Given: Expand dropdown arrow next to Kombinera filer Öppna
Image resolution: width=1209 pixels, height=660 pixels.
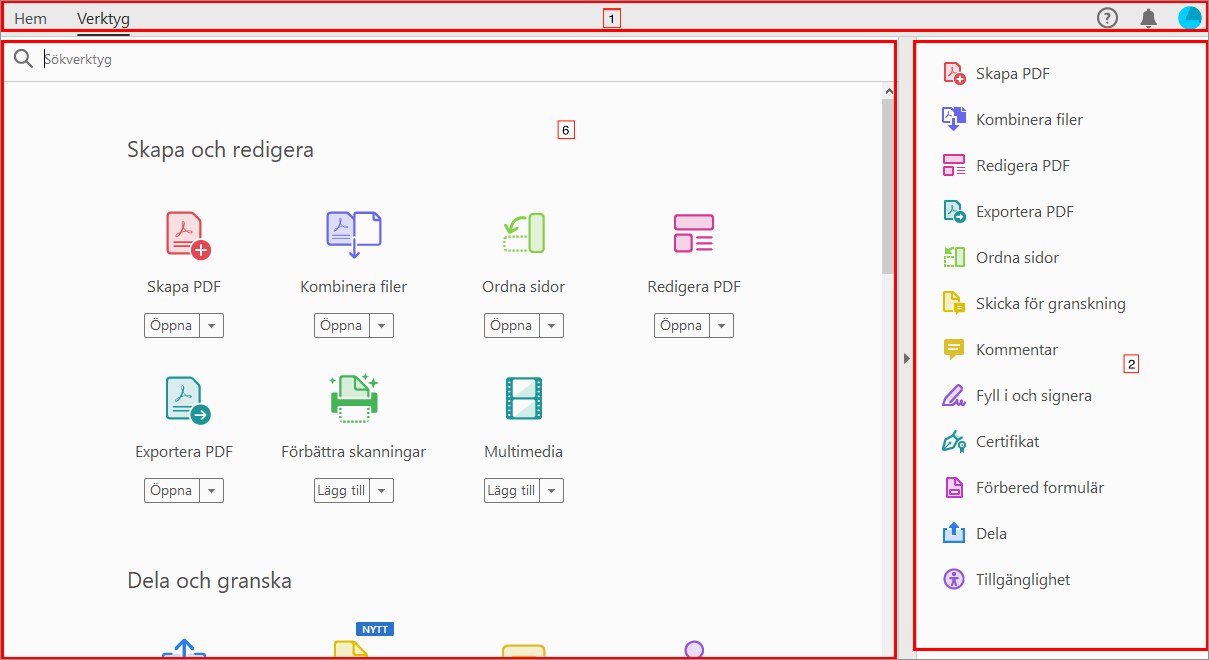Looking at the screenshot, I should pos(381,326).
